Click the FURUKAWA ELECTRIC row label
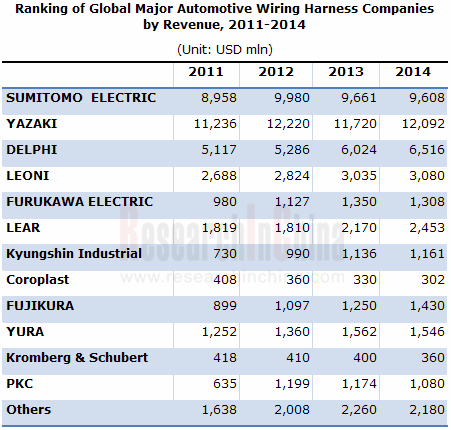 80,202
